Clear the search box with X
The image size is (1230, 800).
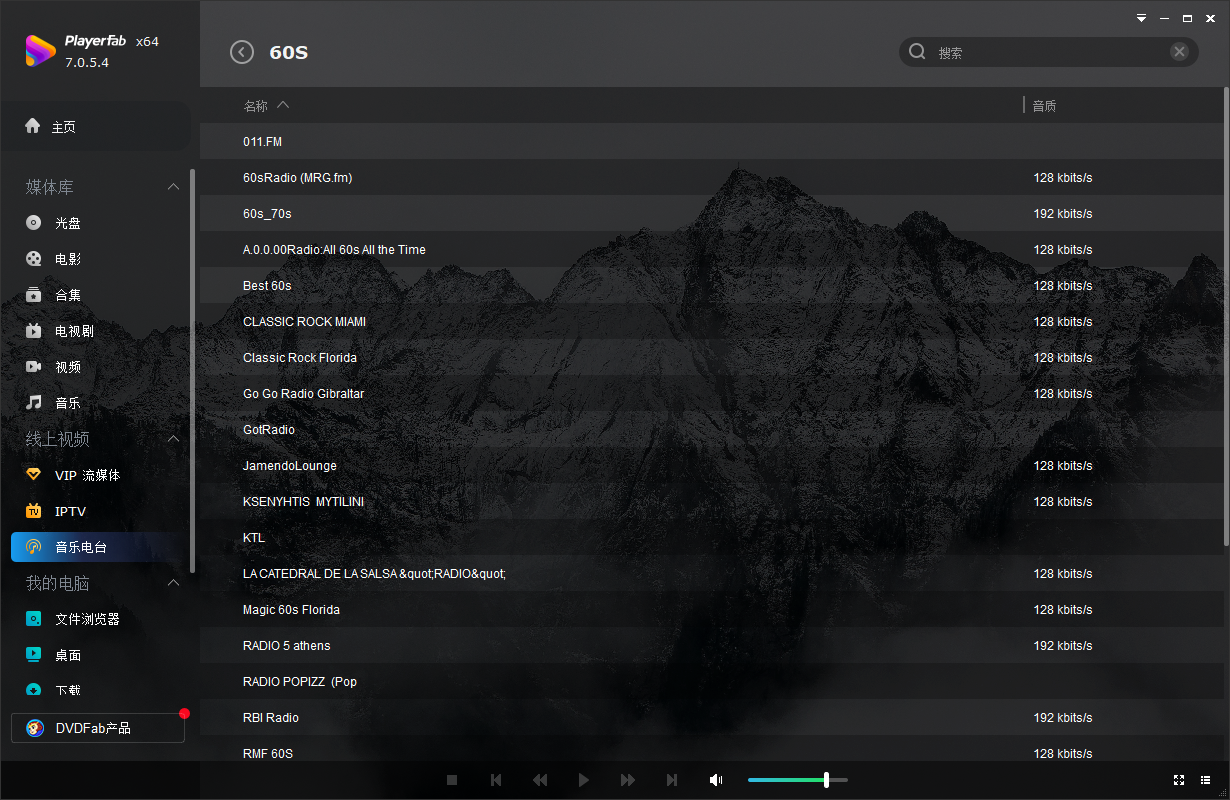[1179, 52]
